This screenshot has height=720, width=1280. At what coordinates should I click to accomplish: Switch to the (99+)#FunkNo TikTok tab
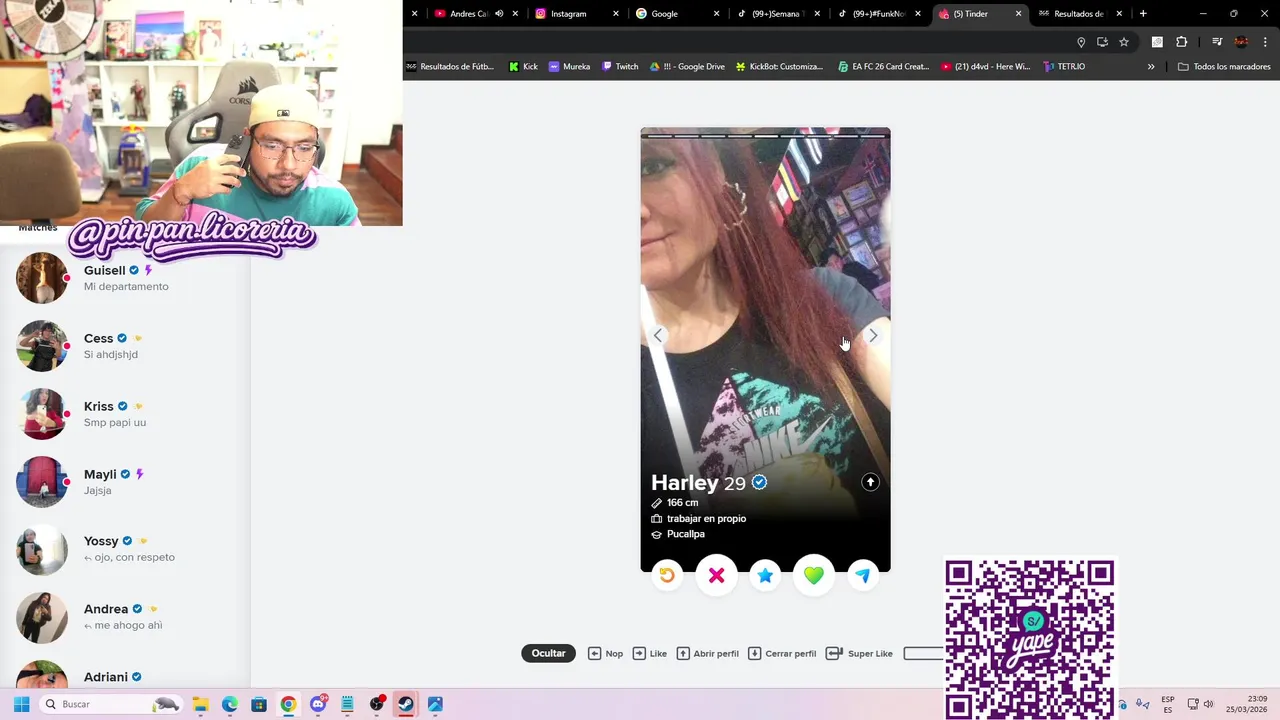coord(878,14)
